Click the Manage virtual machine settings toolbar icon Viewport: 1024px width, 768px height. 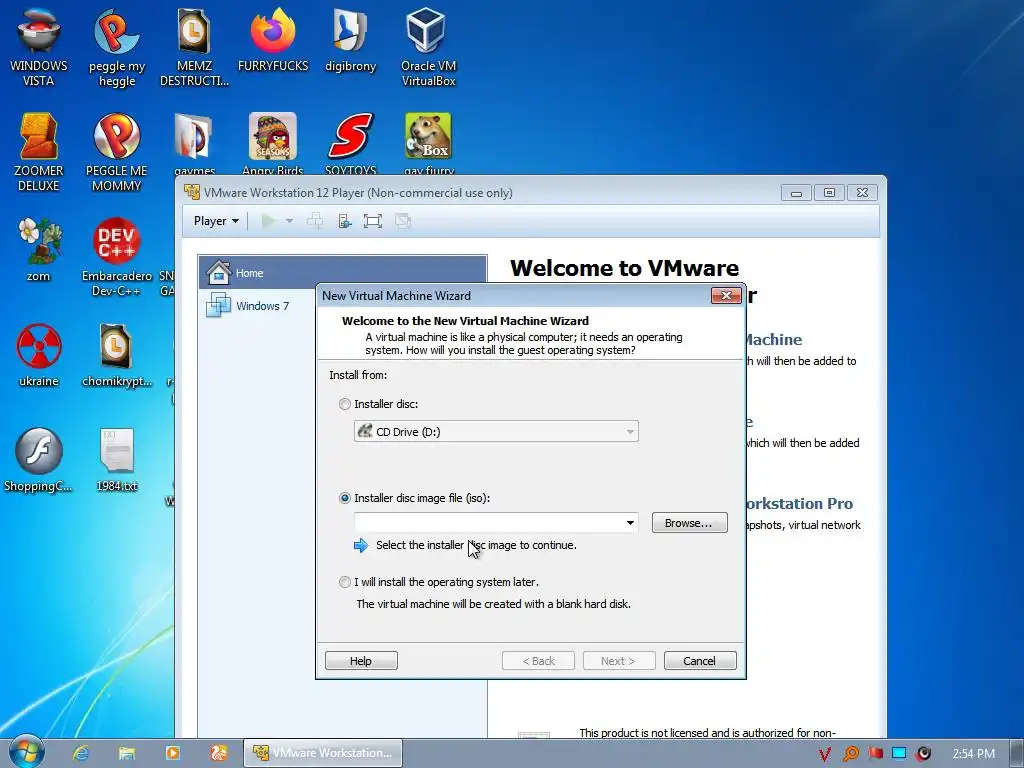point(344,221)
